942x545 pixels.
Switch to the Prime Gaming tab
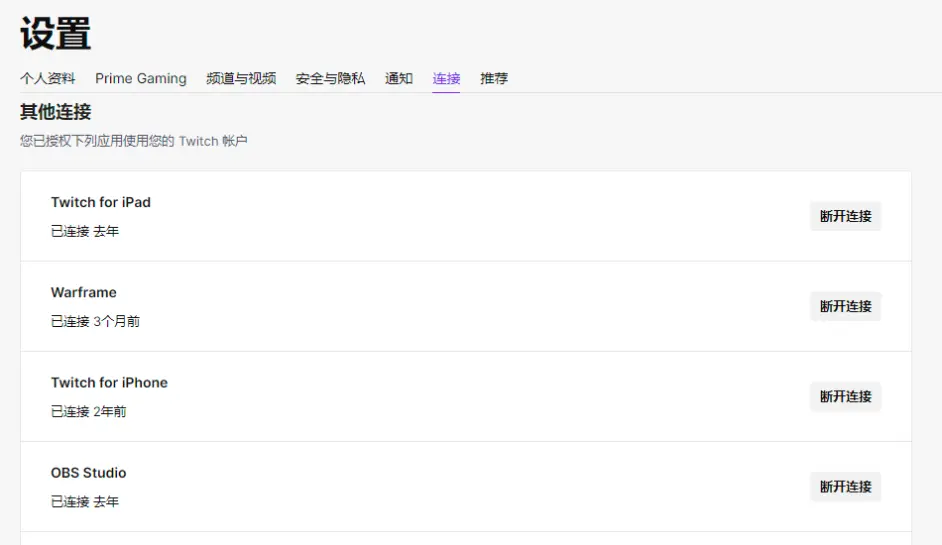141,78
